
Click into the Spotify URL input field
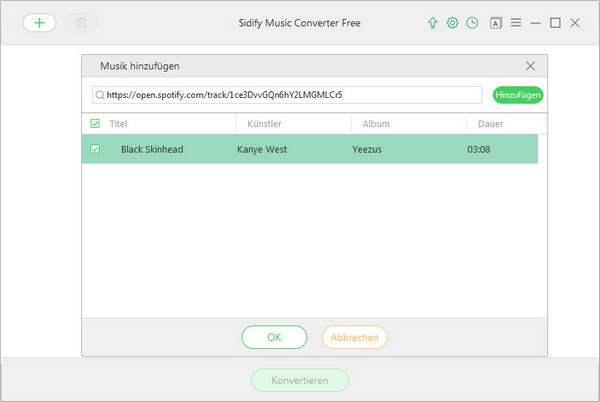click(287, 95)
